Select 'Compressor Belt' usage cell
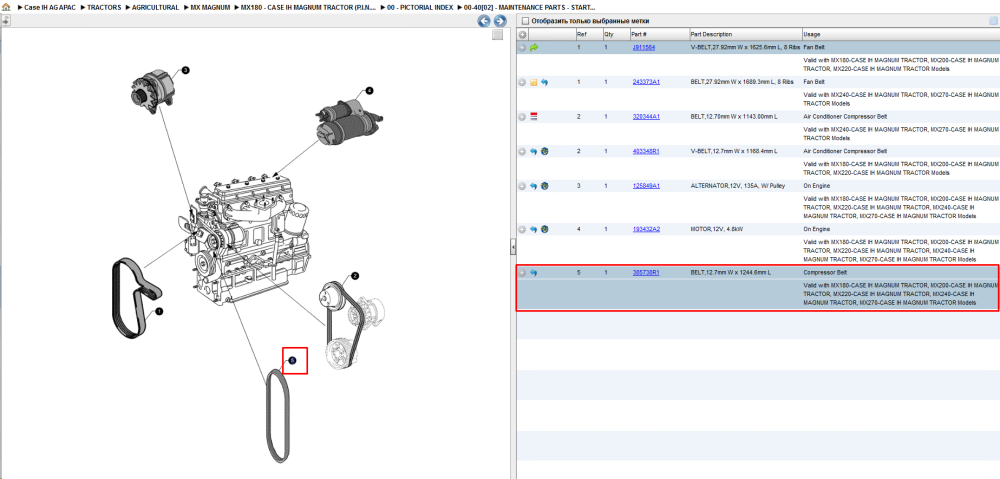The image size is (1000, 479). pyautogui.click(x=825, y=272)
